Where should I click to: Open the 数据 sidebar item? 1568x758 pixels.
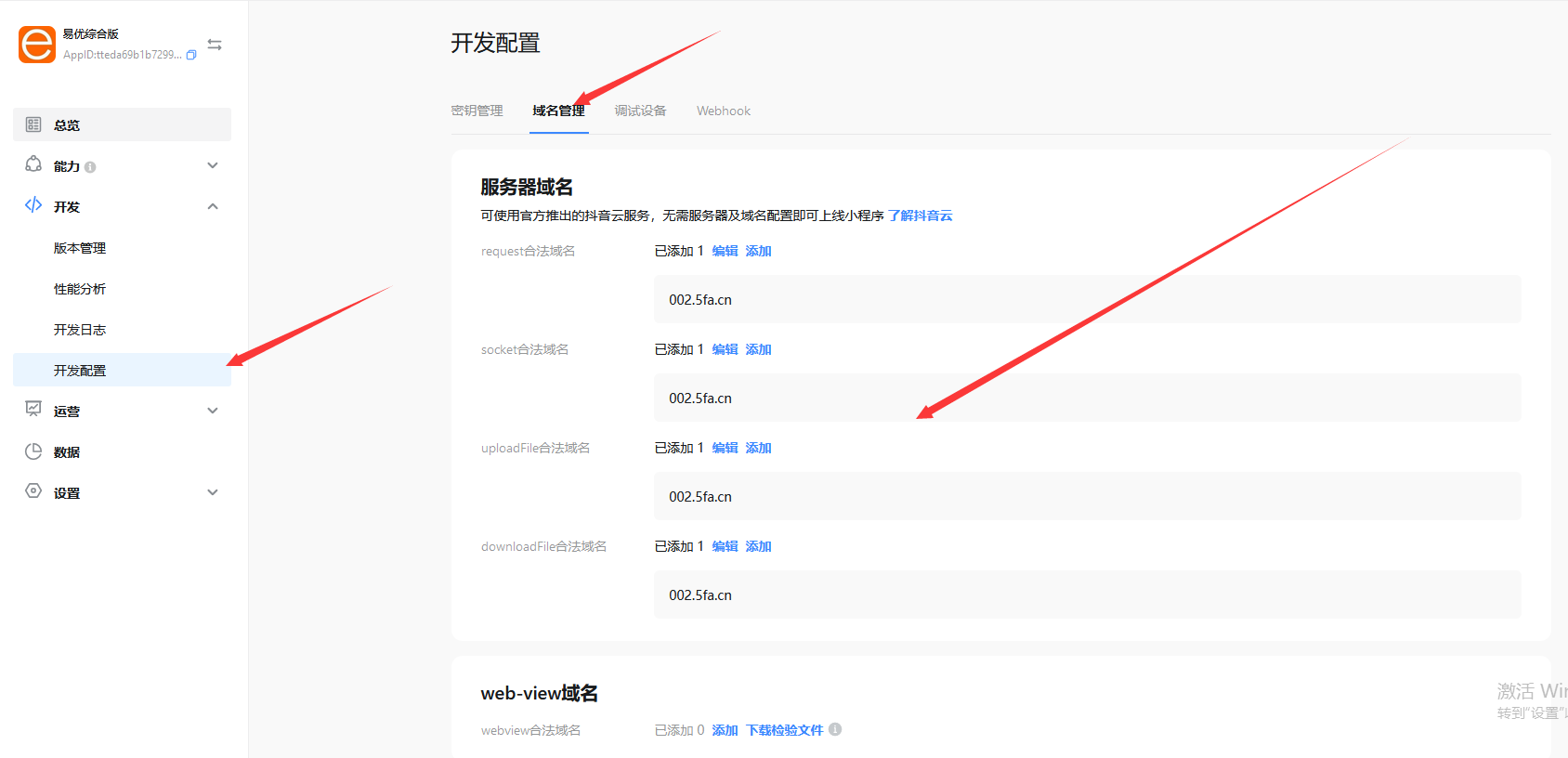[67, 452]
